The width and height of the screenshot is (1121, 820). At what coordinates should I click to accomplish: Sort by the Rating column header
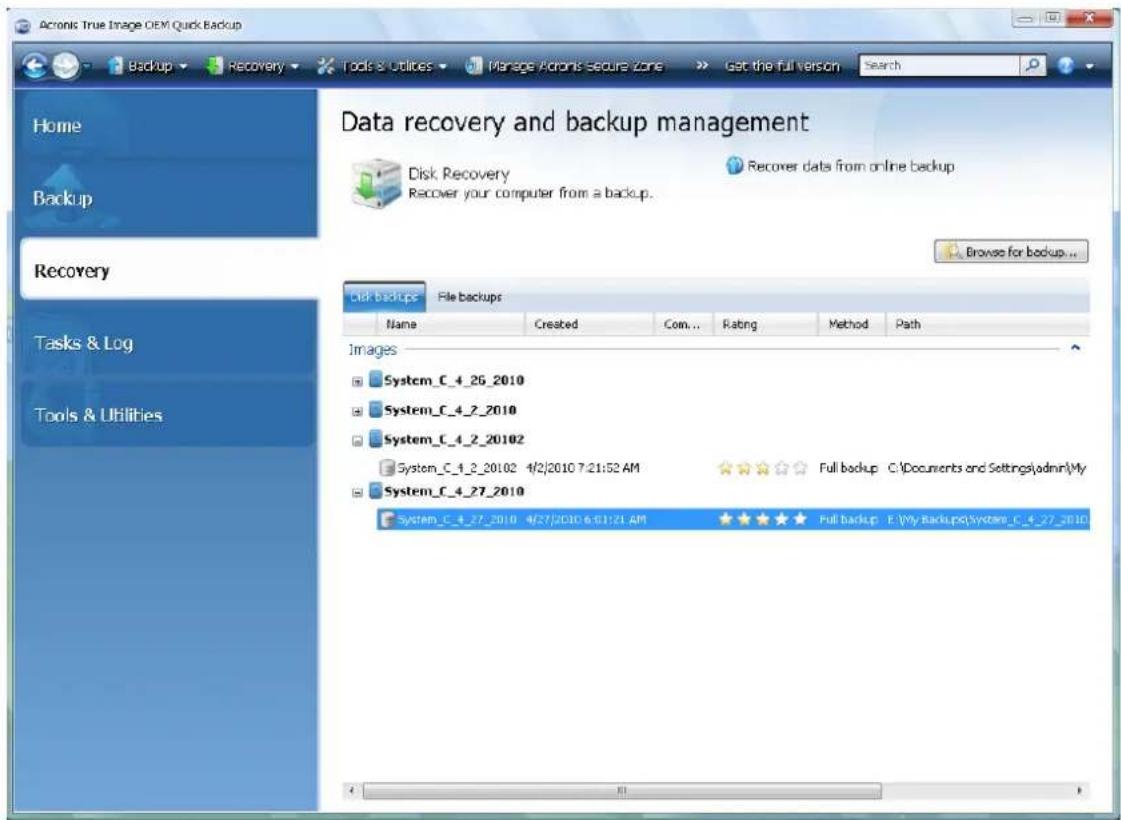[765, 324]
